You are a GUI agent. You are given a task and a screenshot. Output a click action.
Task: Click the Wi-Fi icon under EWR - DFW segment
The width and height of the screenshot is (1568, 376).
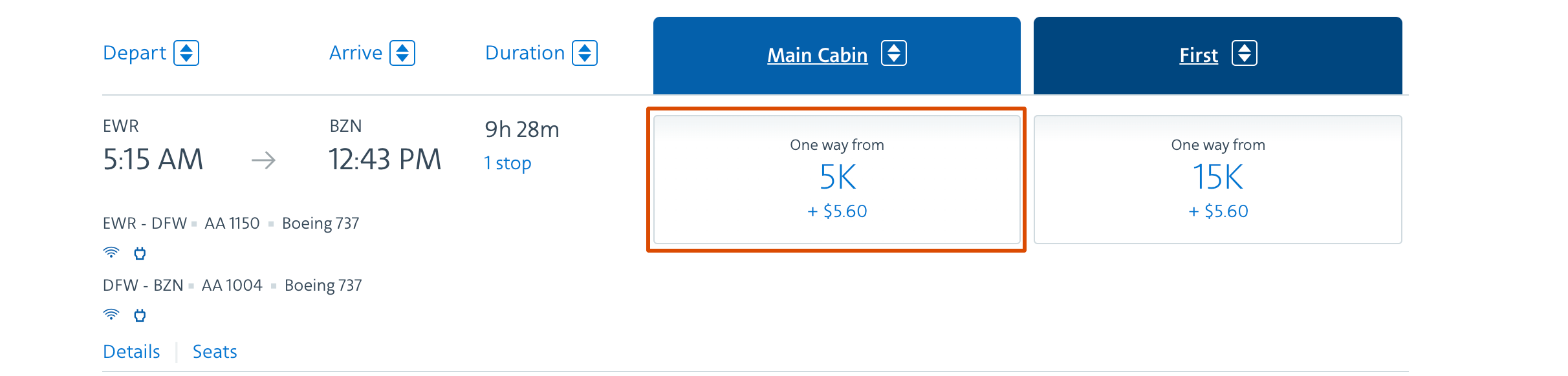111,253
